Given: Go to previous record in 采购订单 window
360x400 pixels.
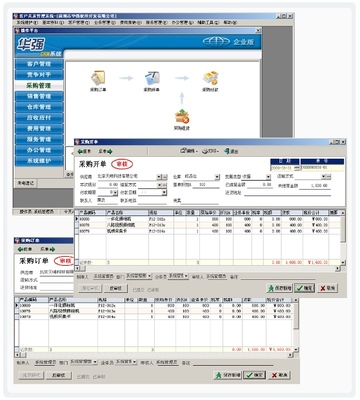Looking at the screenshot, I should [25, 249].
